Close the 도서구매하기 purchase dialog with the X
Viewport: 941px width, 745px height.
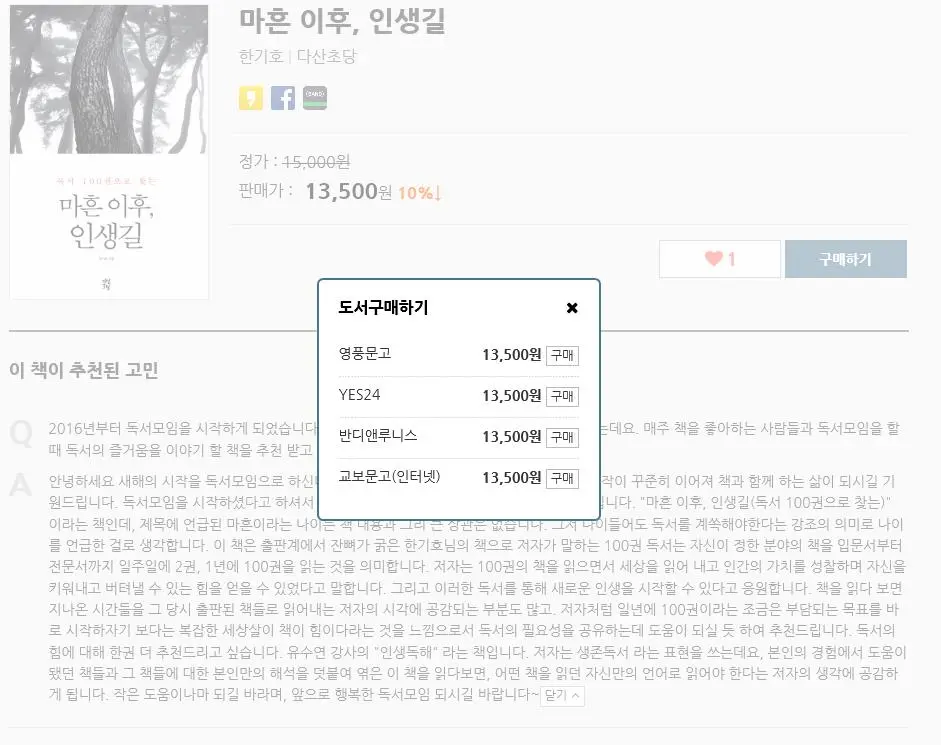click(x=572, y=308)
